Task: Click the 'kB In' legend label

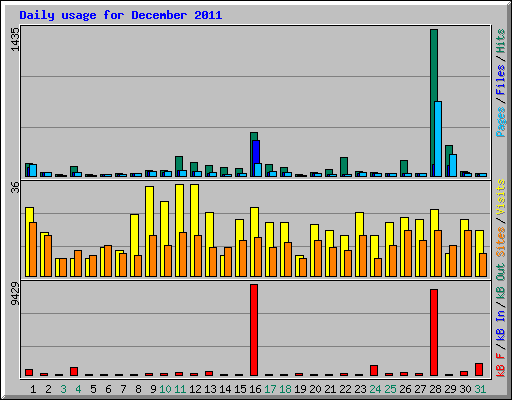Action: [x=500, y=324]
